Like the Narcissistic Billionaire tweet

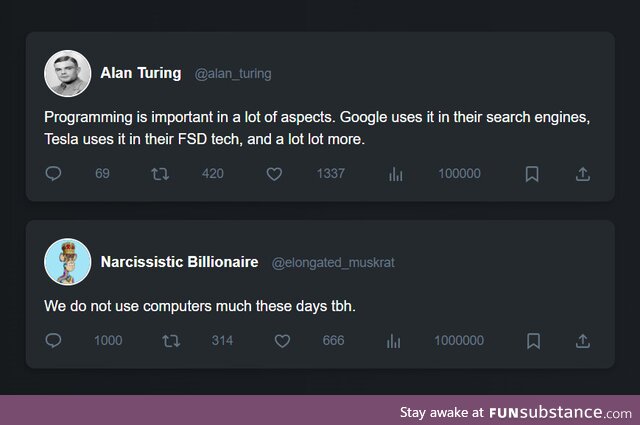pyautogui.click(x=282, y=341)
